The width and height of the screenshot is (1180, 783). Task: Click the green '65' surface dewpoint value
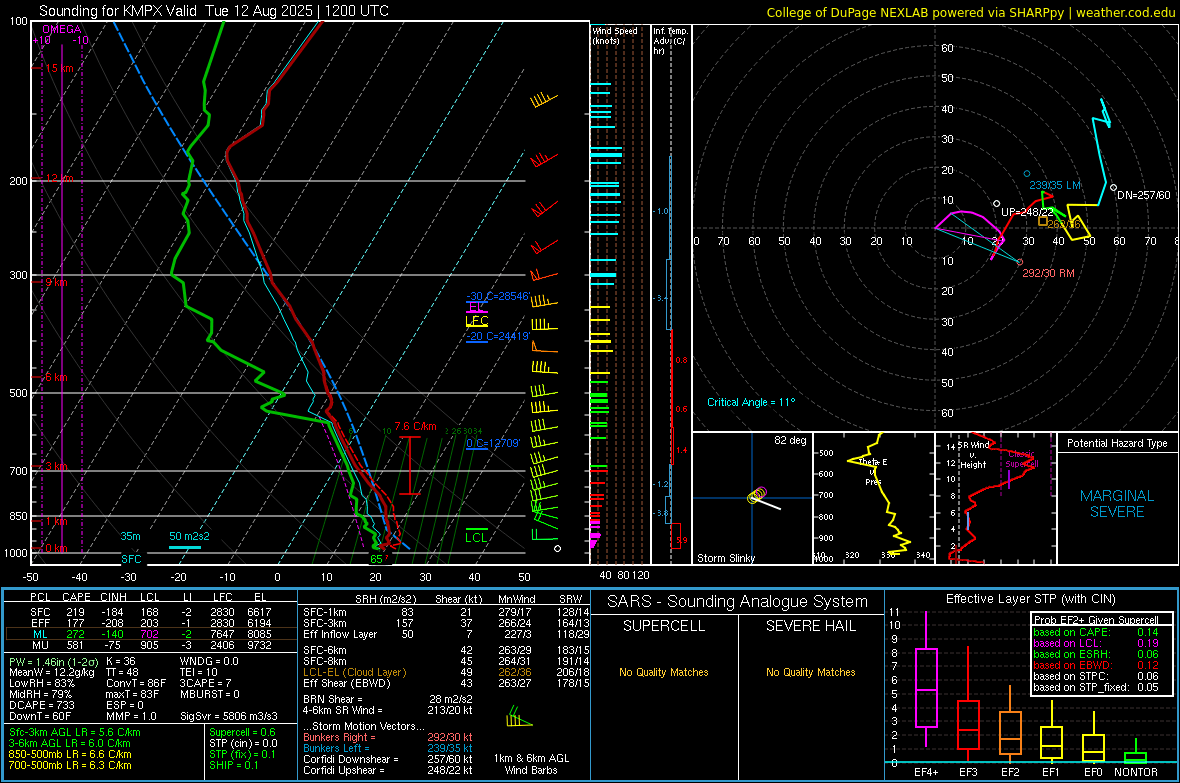376,559
